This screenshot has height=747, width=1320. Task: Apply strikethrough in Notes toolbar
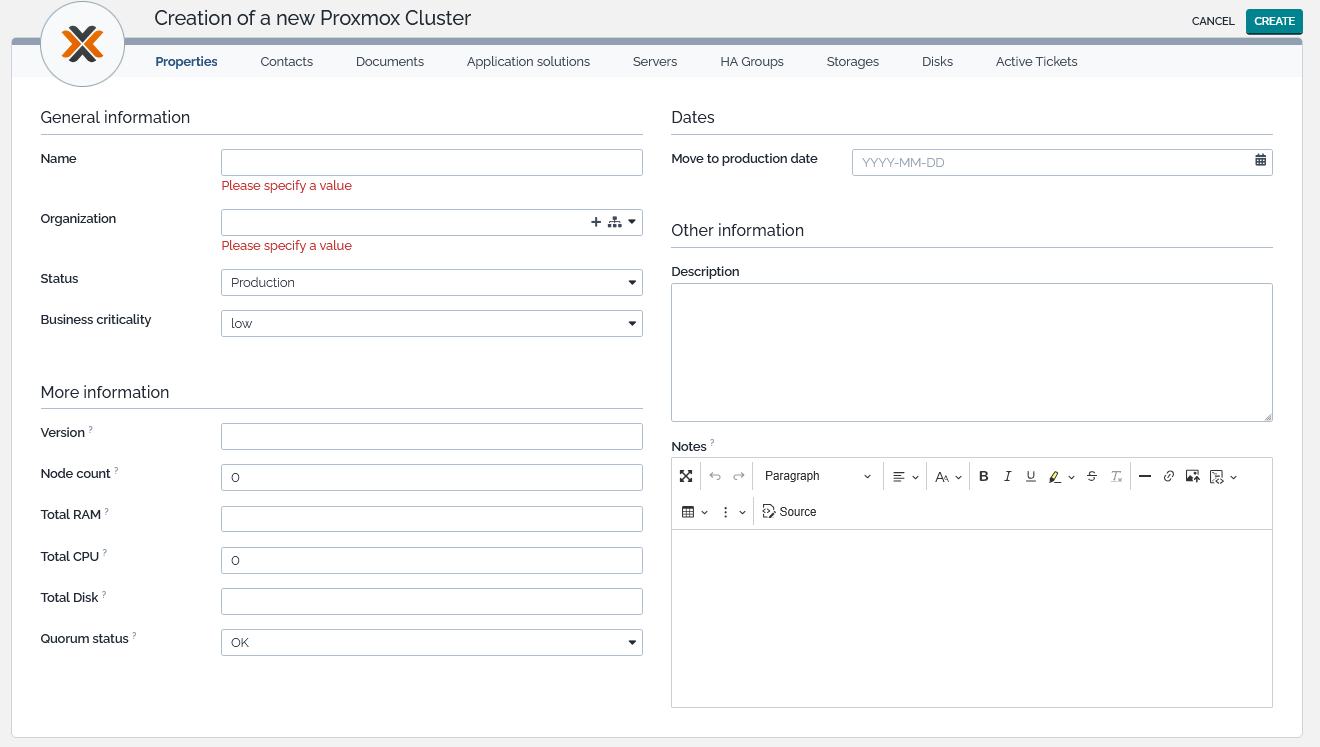1092,476
